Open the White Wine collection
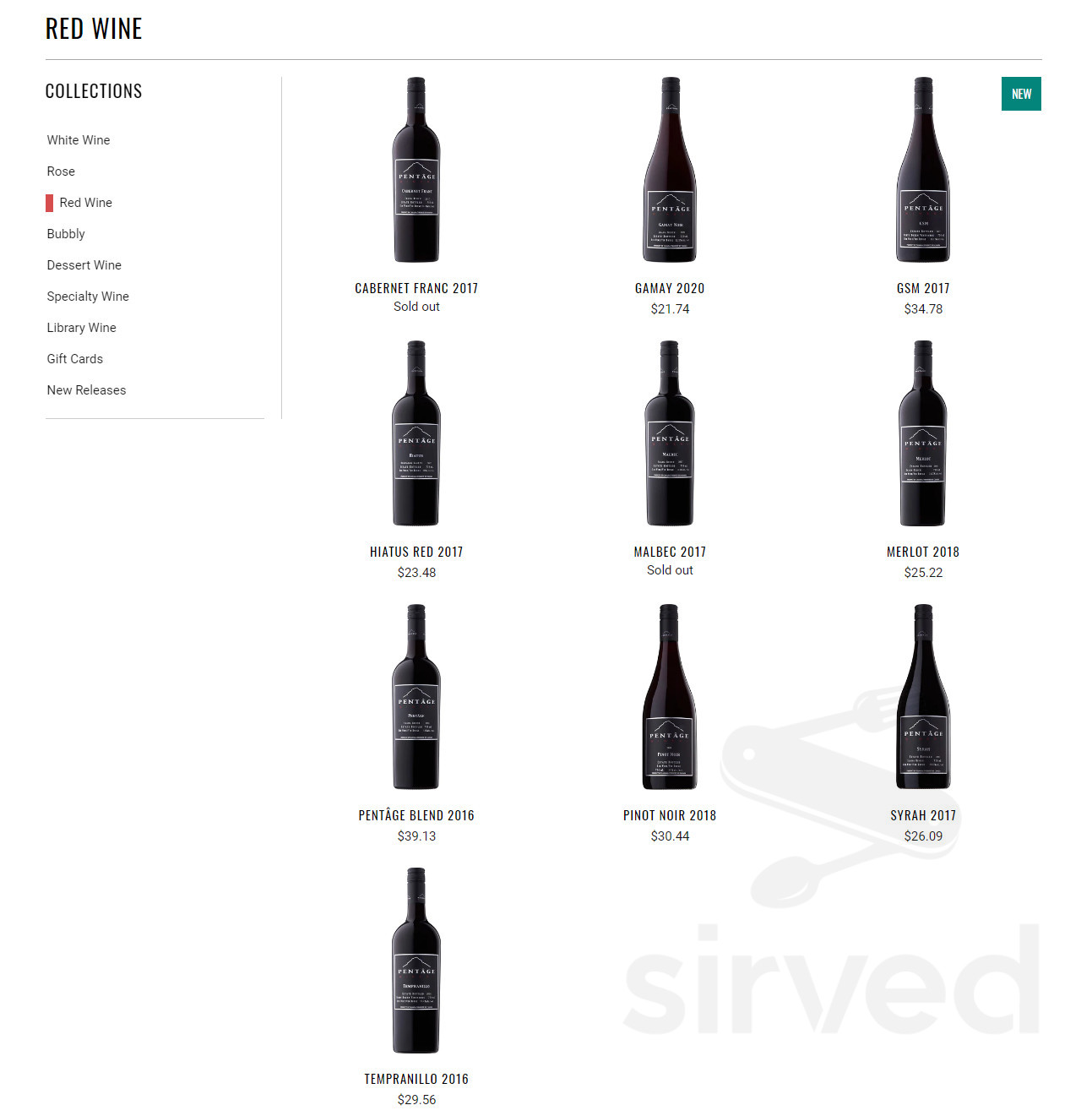The width and height of the screenshot is (1092, 1116). pyautogui.click(x=79, y=140)
